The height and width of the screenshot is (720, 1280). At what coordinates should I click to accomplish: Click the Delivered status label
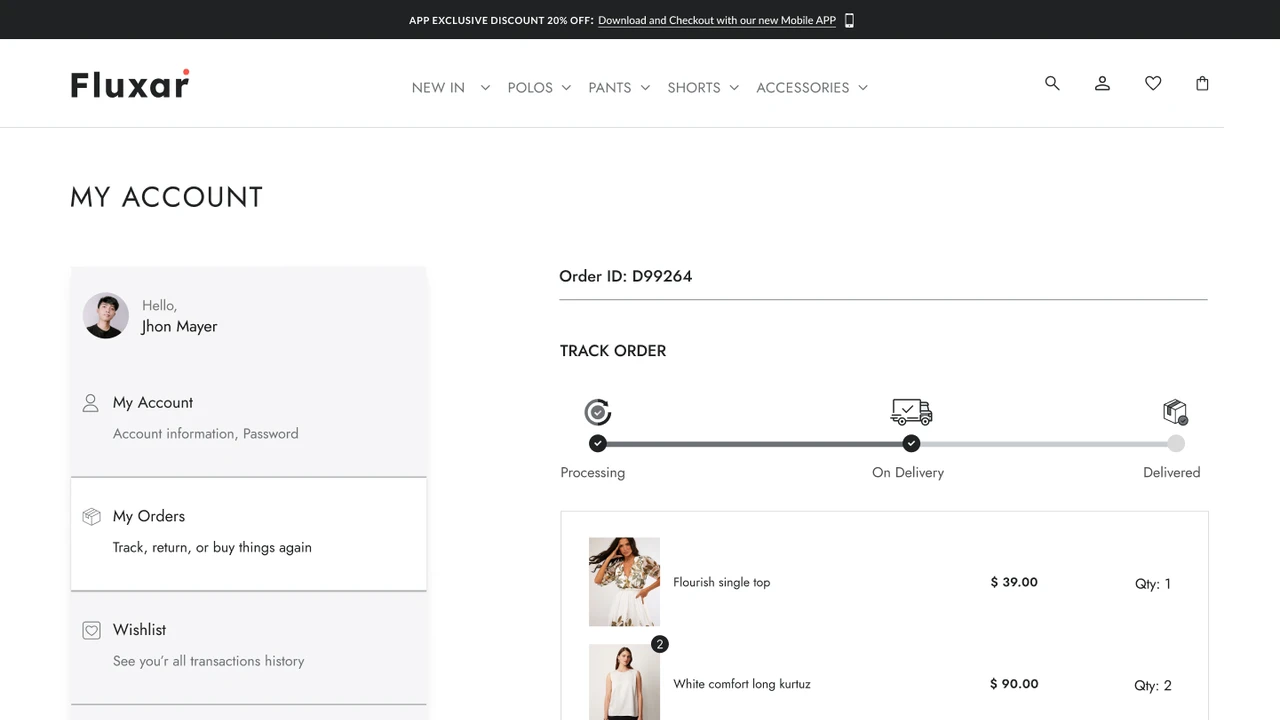click(x=1172, y=472)
